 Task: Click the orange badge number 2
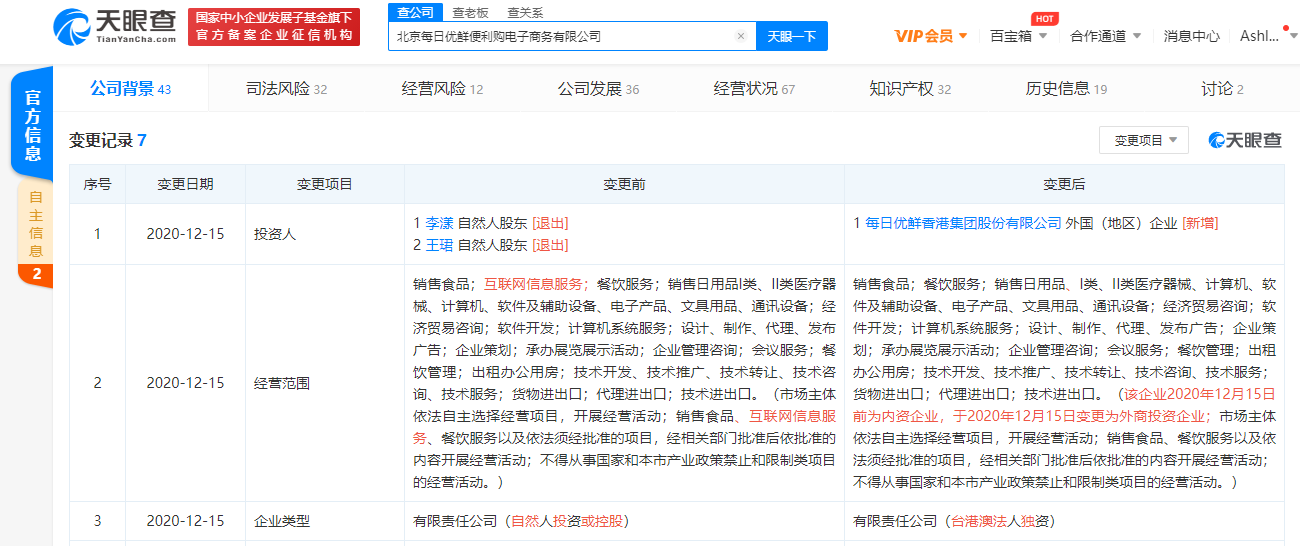coord(35,275)
